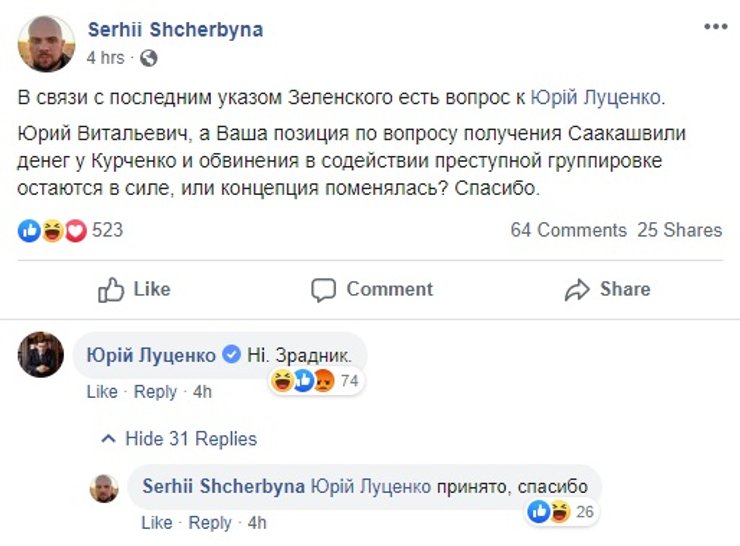Image resolution: width=740 pixels, height=546 pixels.
Task: Click the thumbs-up Like icon on post
Action: [111, 290]
